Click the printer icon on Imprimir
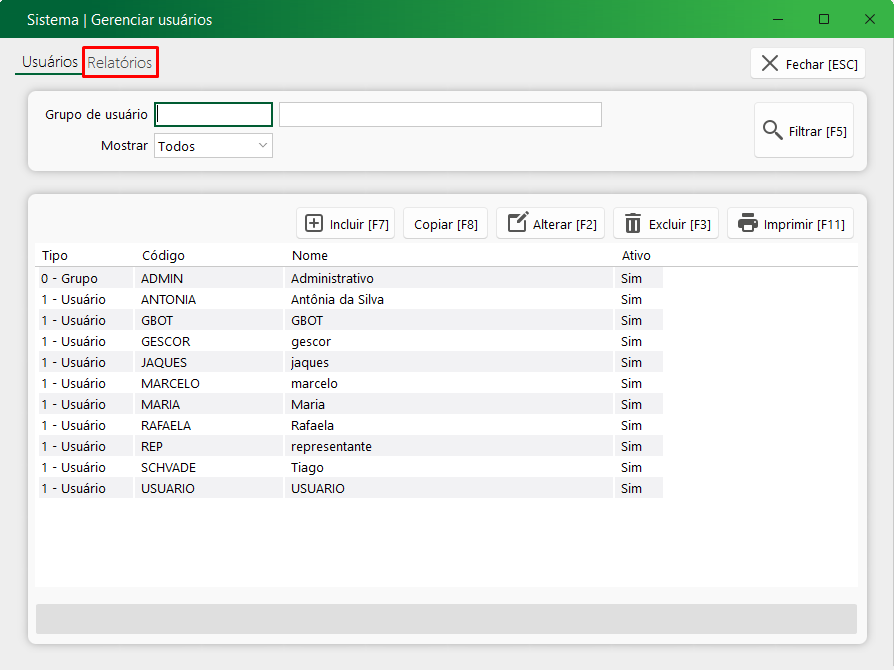The image size is (894, 670). (748, 223)
